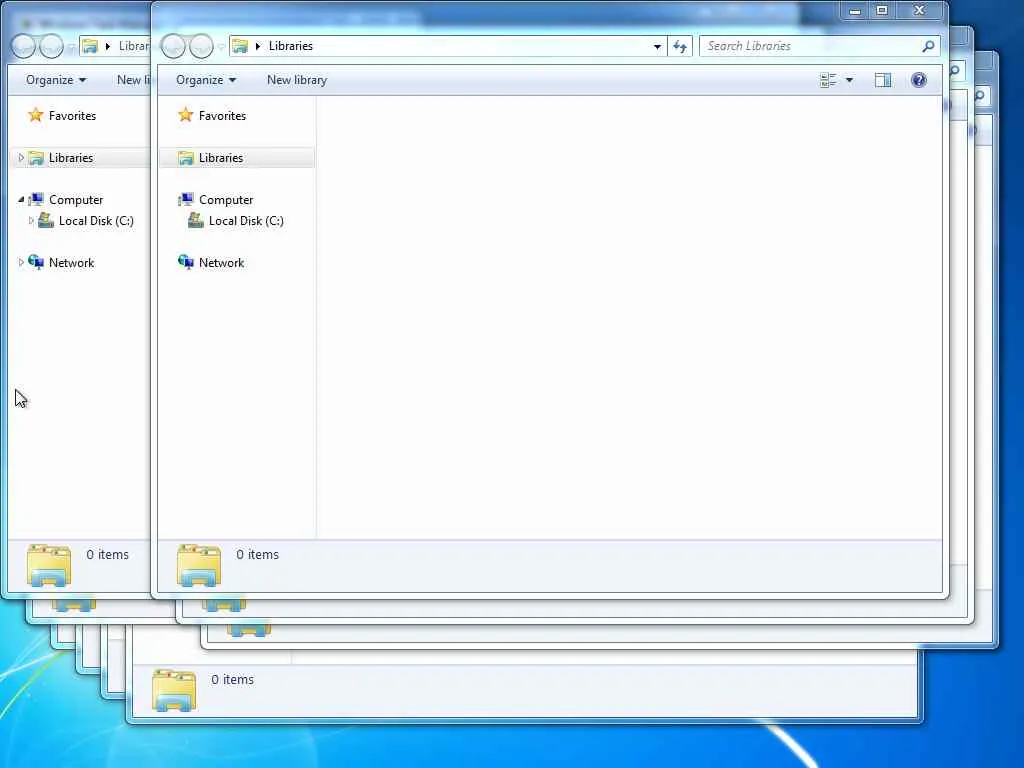Select Favorites in front window navigation pane

coord(222,116)
